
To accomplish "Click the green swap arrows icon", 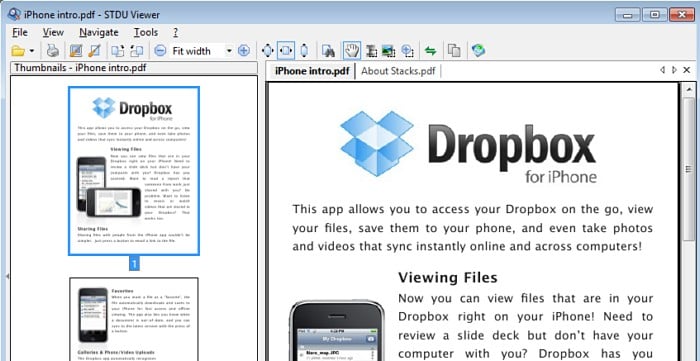I will click(x=430, y=51).
